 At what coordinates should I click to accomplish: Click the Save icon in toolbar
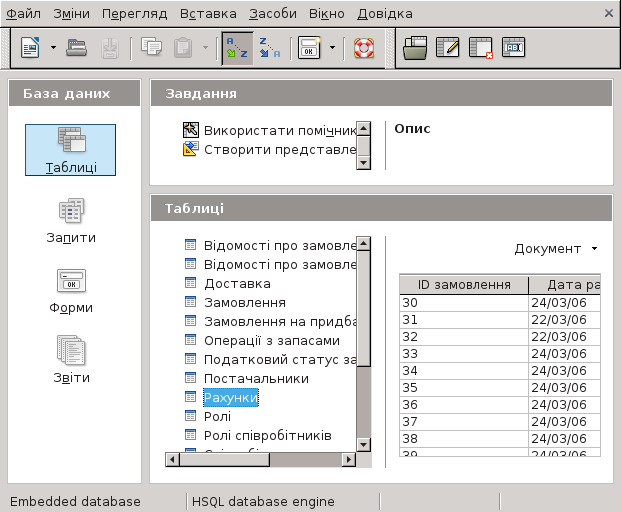110,48
